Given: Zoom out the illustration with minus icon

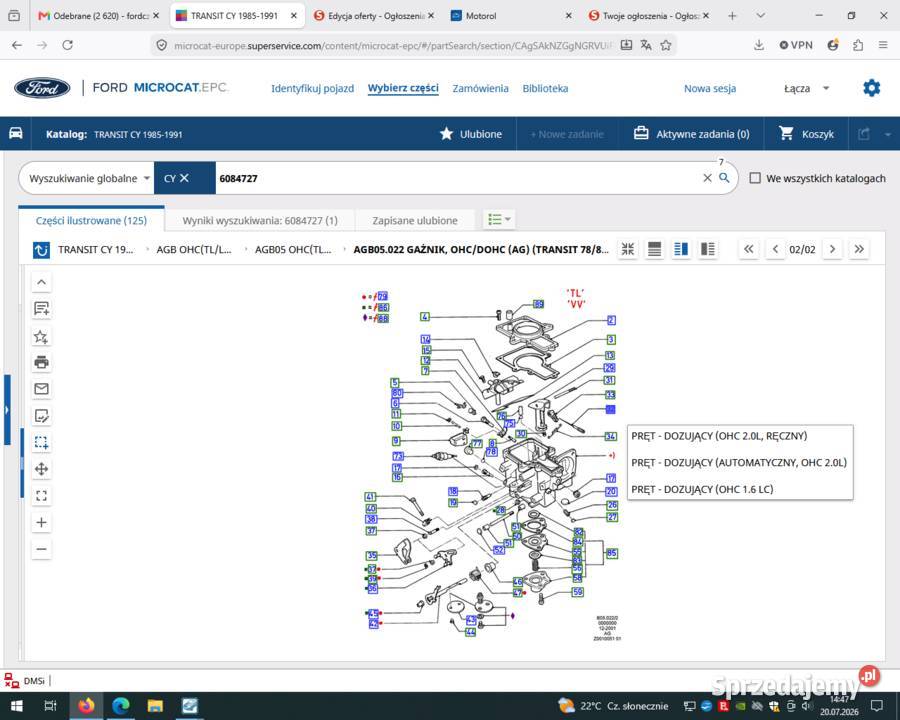Looking at the screenshot, I should tap(41, 549).
